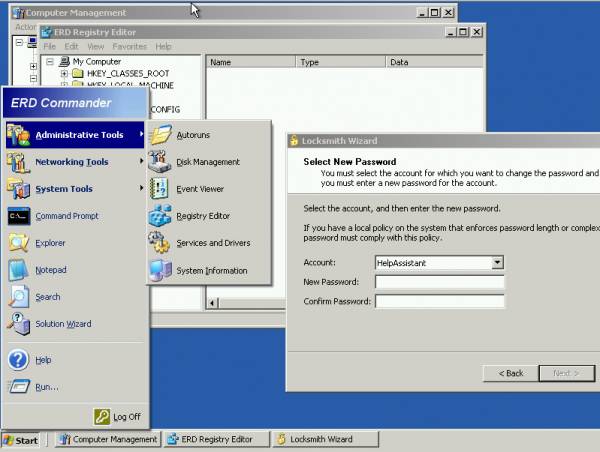The height and width of the screenshot is (452, 600).
Task: Switch to Locksmith Wizard taskbar button
Action: click(326, 439)
